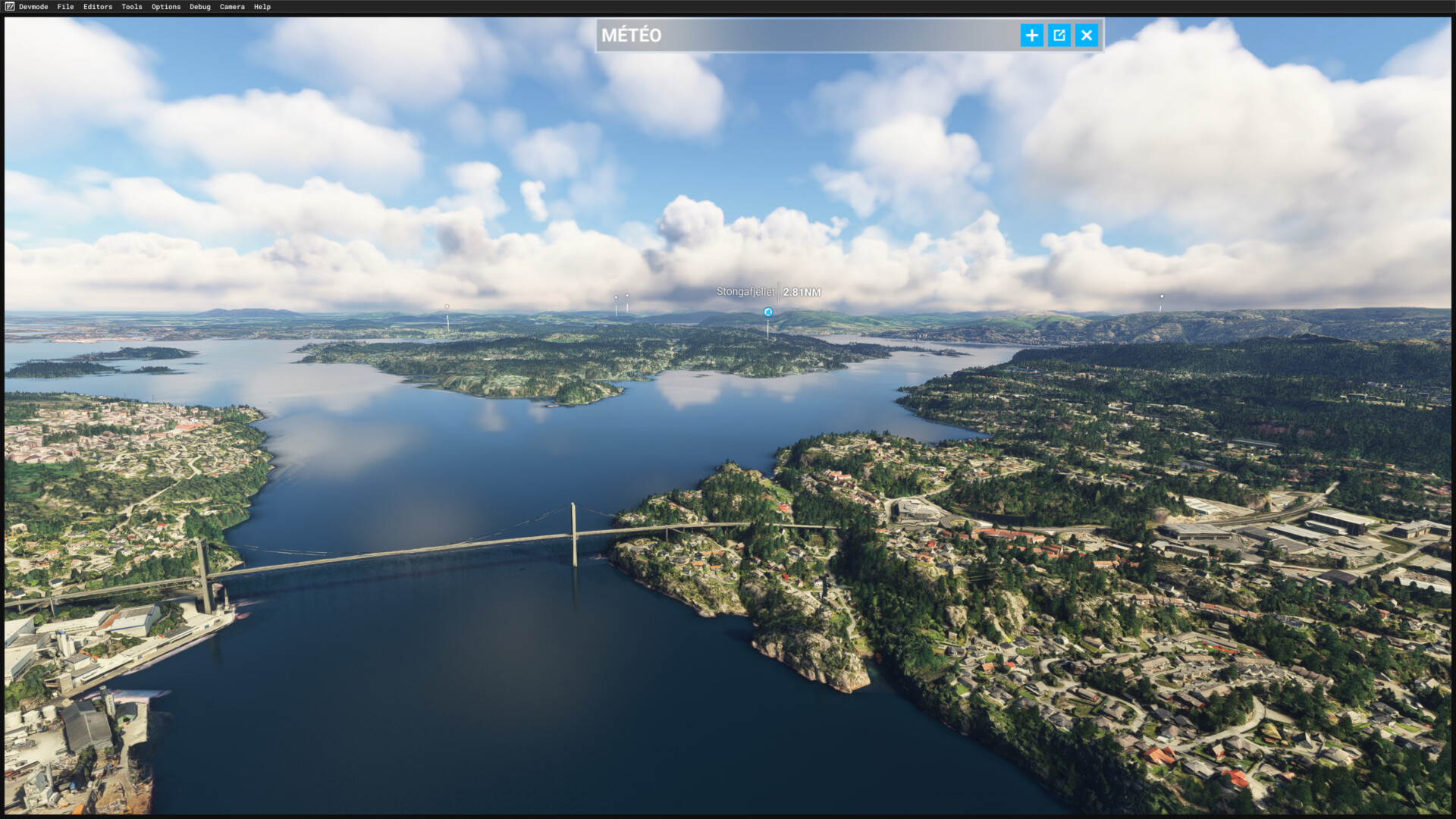Click the plus icon in MÉTÉO panel
The height and width of the screenshot is (819, 1456).
(1031, 35)
